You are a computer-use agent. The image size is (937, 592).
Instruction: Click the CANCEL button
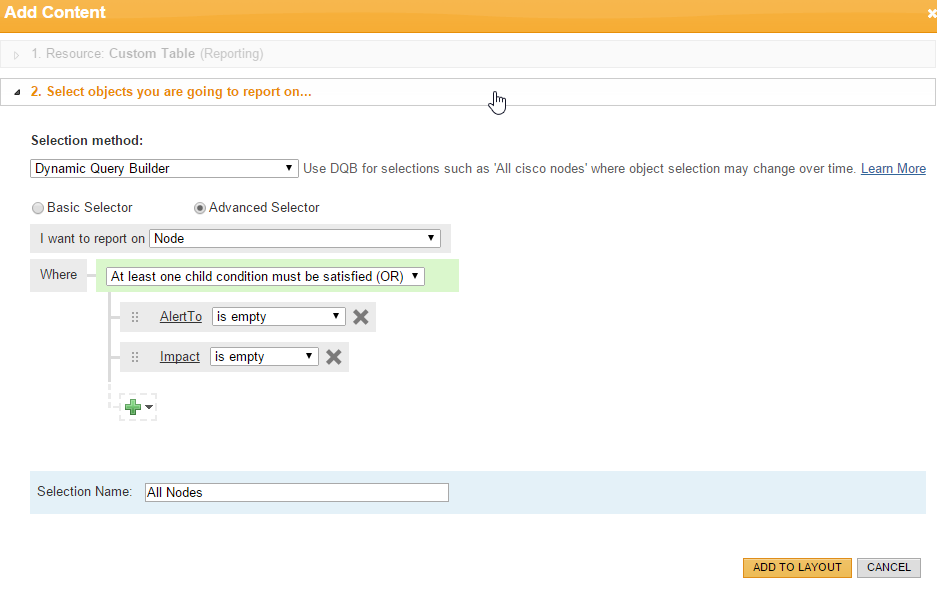point(889,568)
